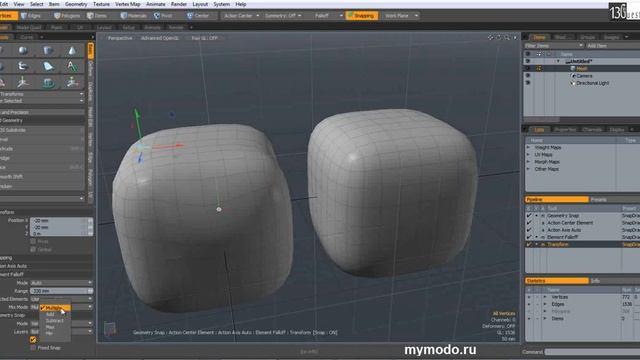Pick the text tool icon with letter A
The height and width of the screenshot is (360, 640).
(72, 66)
